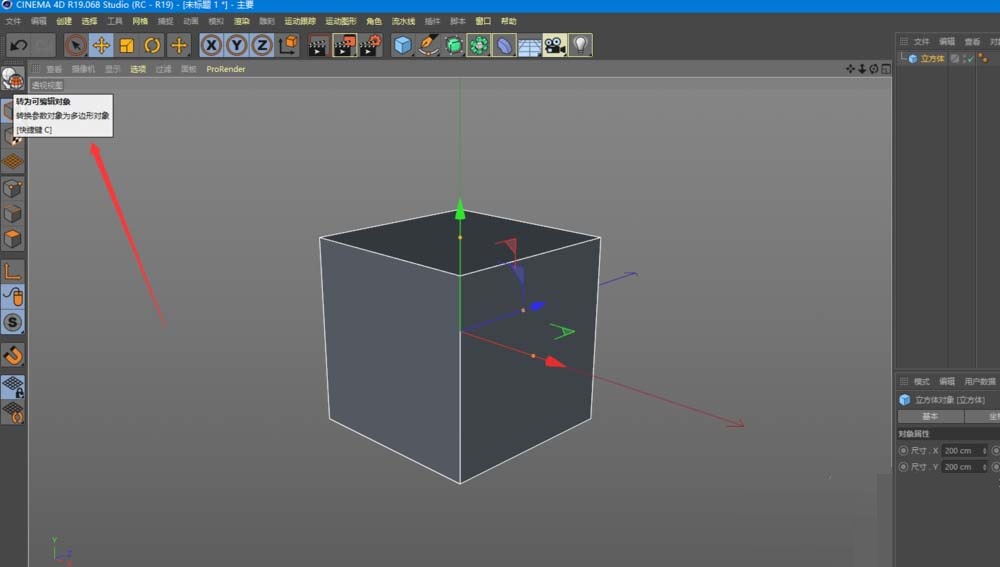1000x567 pixels.
Task: Open the viewport ProRender menu
Action: (226, 69)
